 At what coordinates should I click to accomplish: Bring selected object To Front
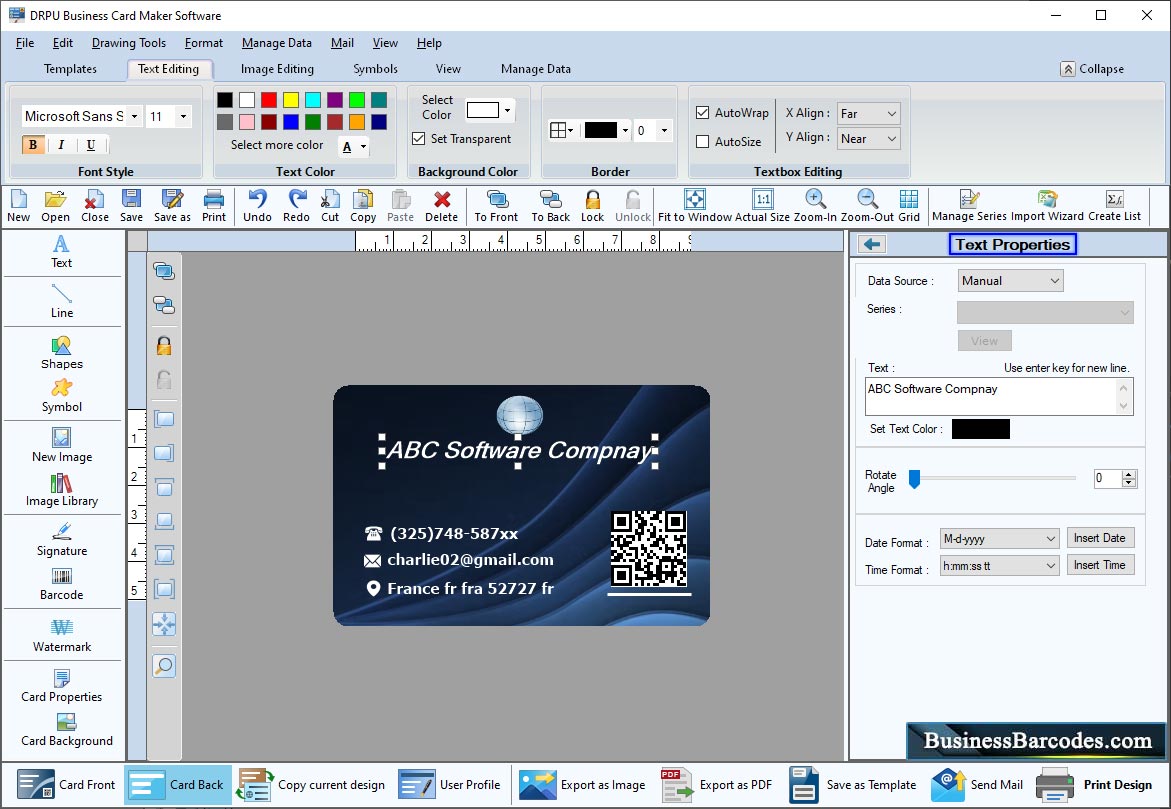click(496, 206)
